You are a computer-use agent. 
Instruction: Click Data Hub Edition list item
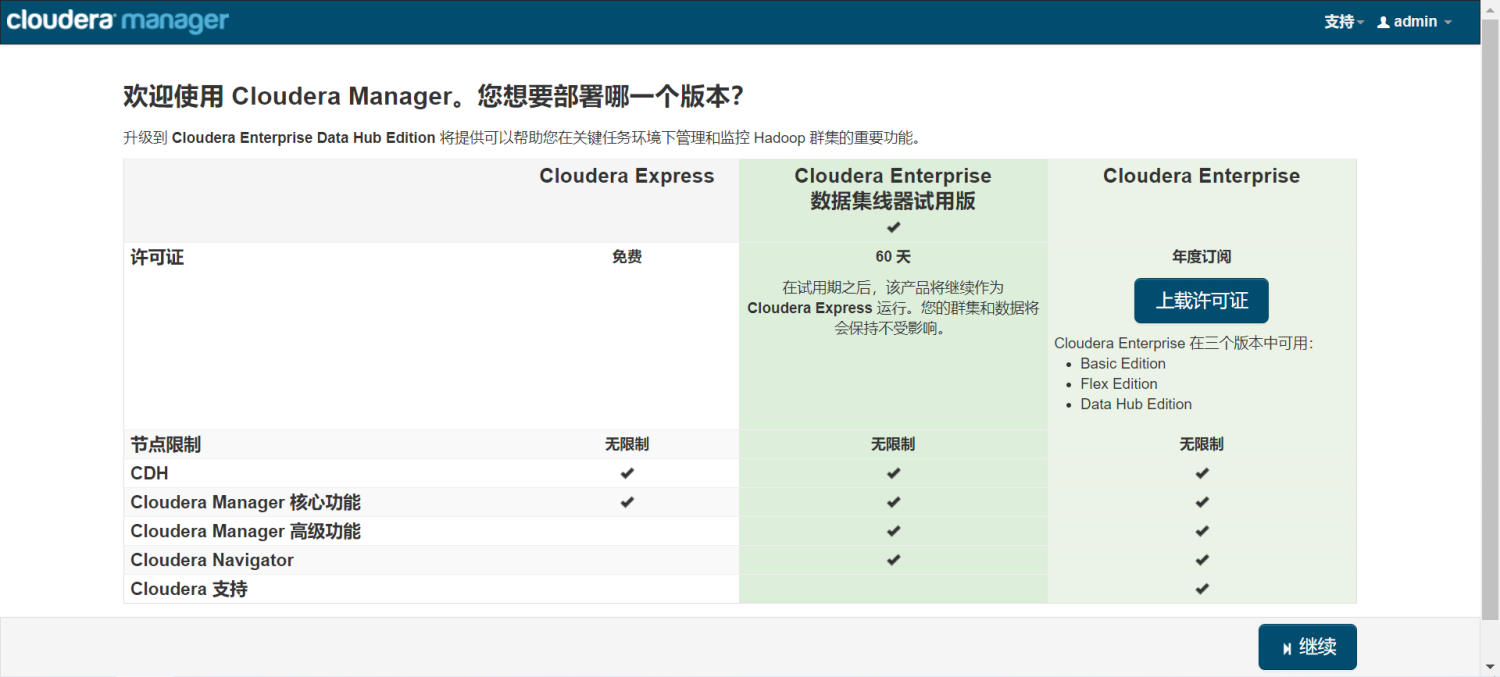pos(1136,404)
